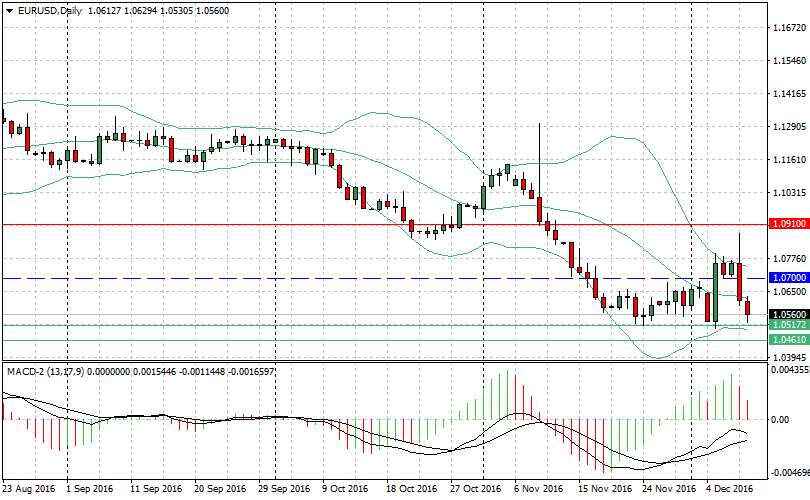Select the red 1.09100 price label
This screenshot has height=500, width=810.
point(787,225)
